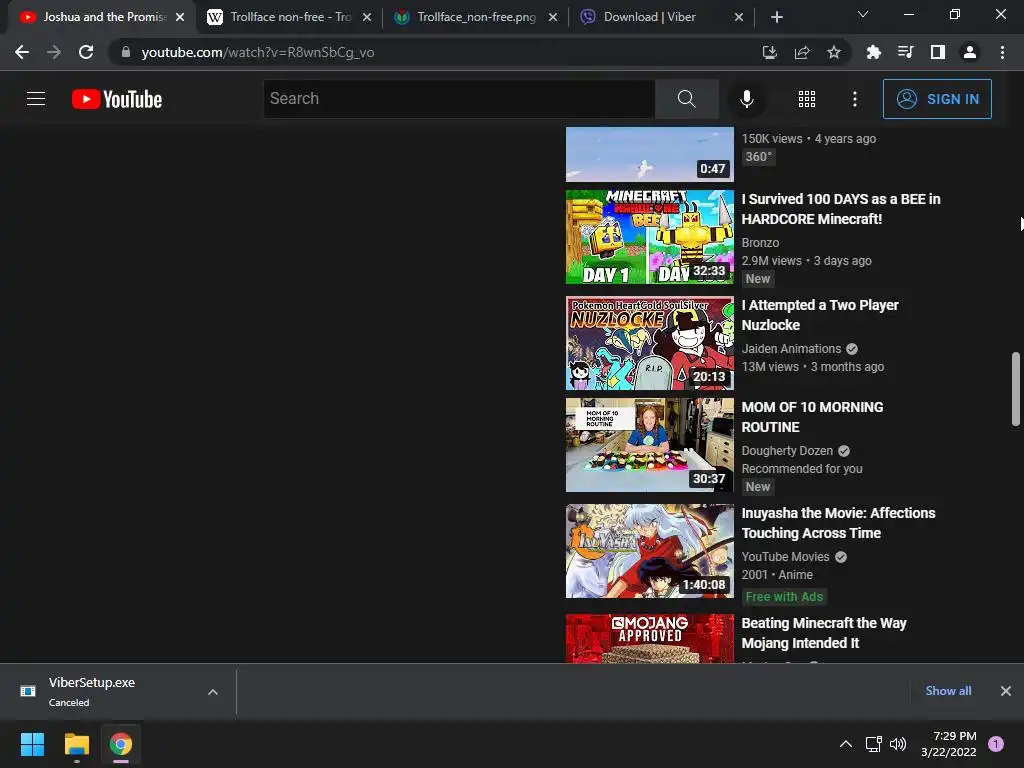Open Windows Start menu
This screenshot has height=768, width=1024.
32,744
